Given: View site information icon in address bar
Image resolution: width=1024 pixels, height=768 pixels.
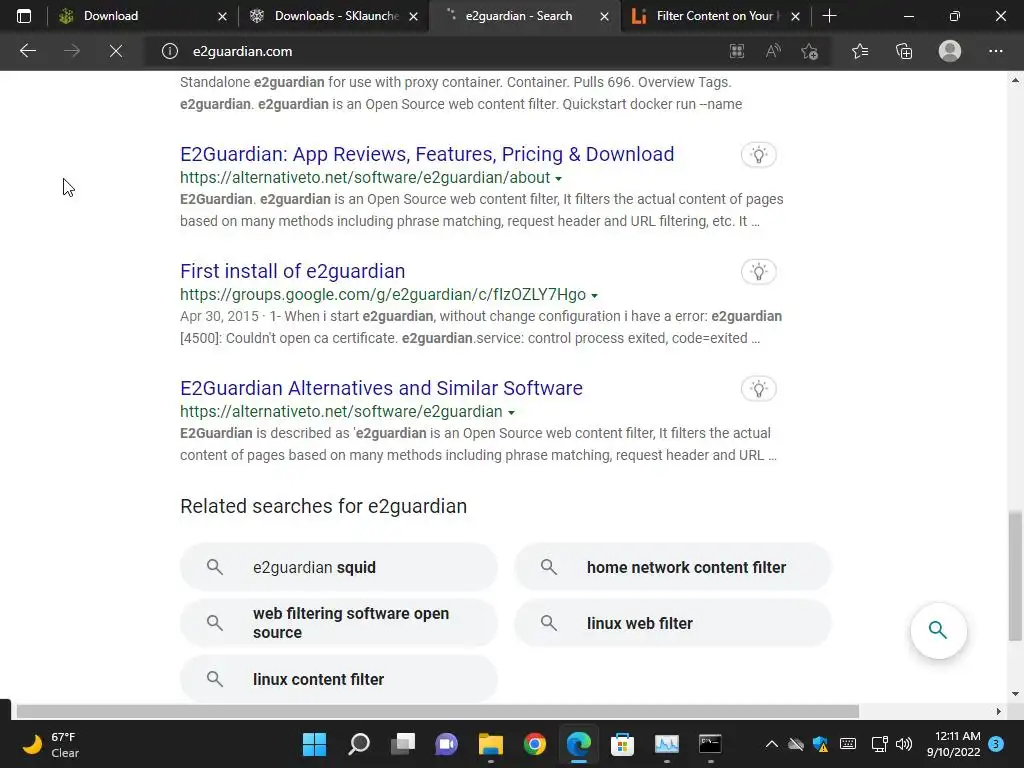Looking at the screenshot, I should (170, 51).
